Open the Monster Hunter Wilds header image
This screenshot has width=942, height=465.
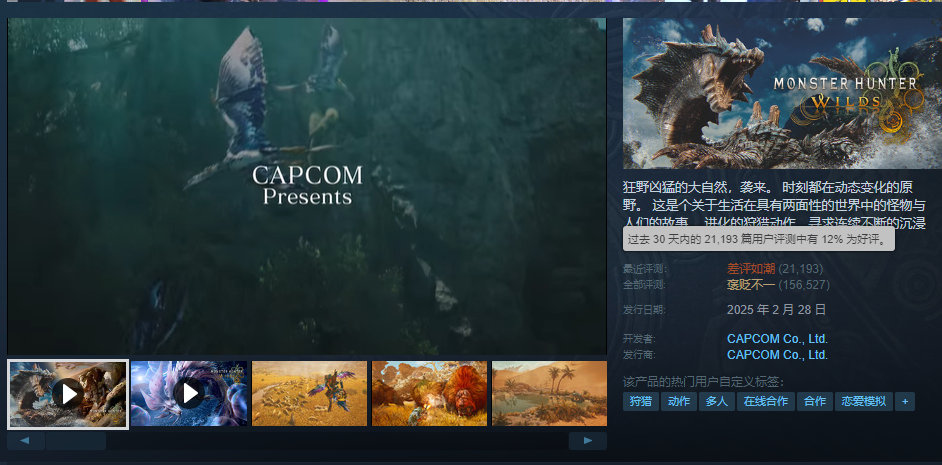tap(782, 93)
